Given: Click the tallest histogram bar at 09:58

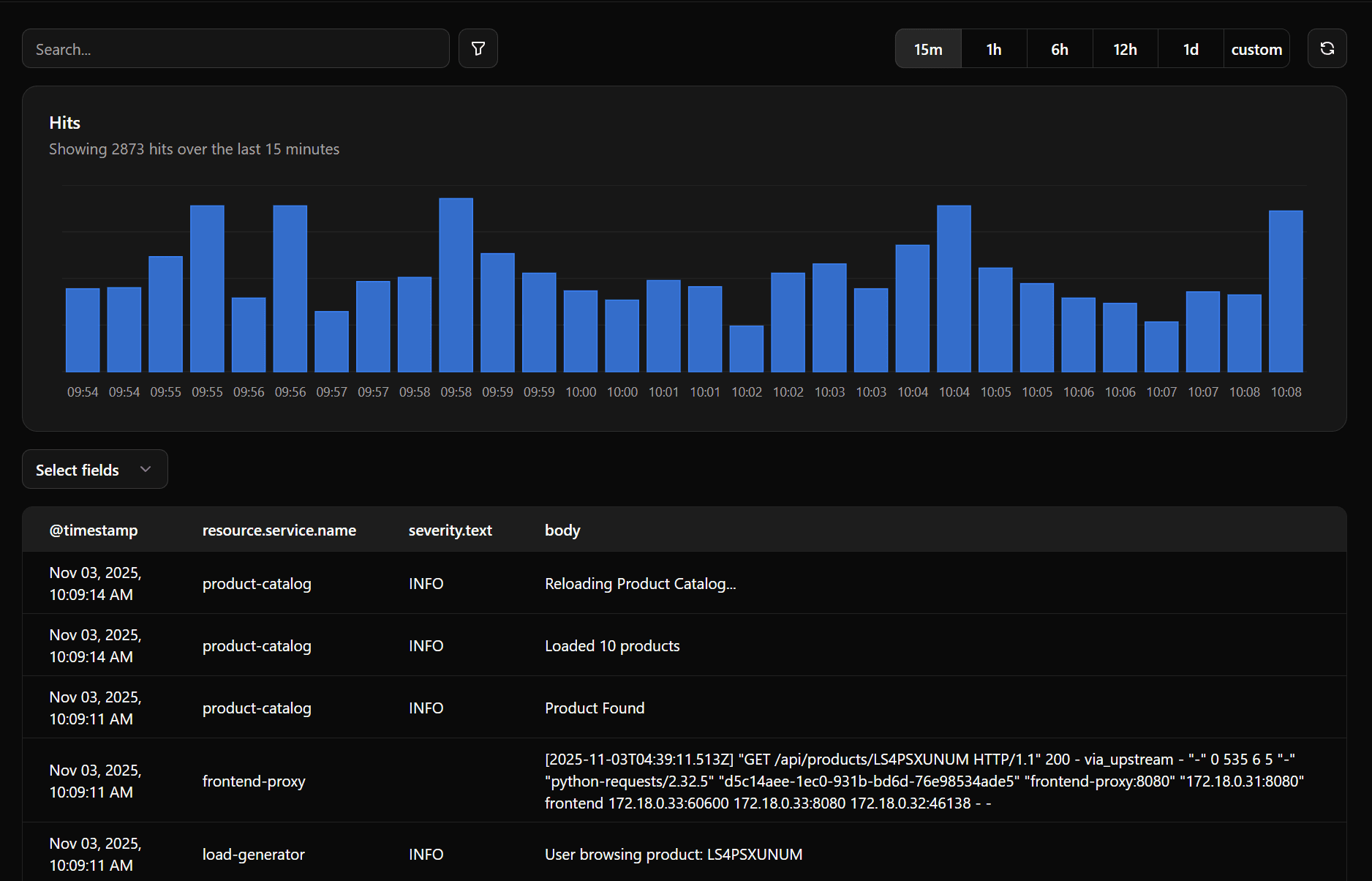Looking at the screenshot, I should point(456,285).
